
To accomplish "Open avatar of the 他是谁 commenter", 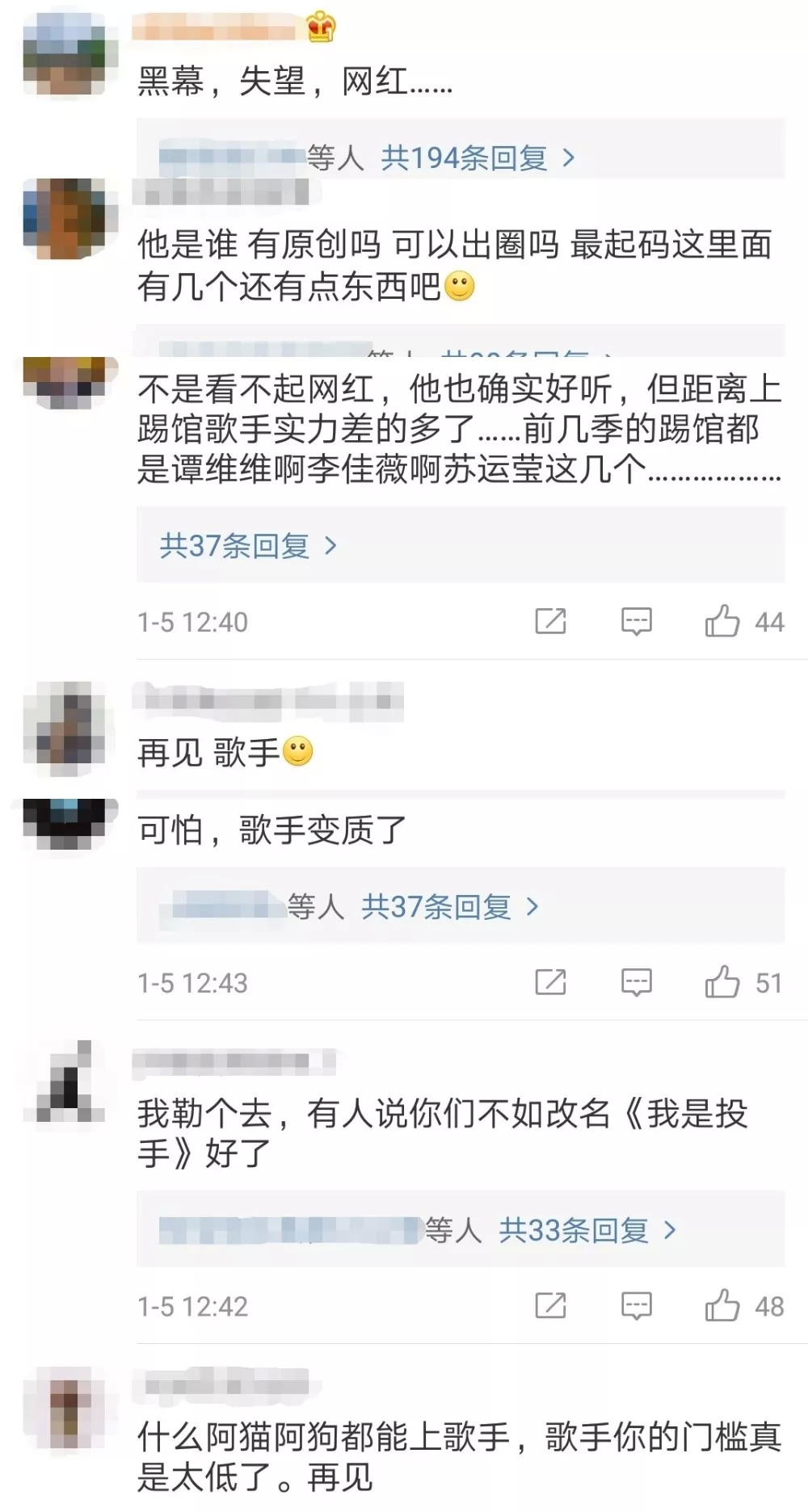I will click(x=65, y=218).
